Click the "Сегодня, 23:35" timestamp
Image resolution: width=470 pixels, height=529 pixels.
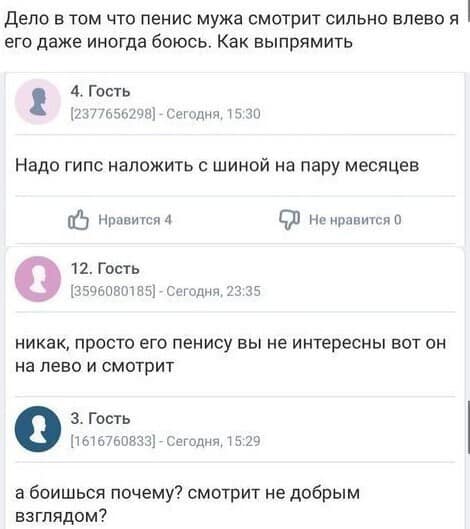click(214, 291)
